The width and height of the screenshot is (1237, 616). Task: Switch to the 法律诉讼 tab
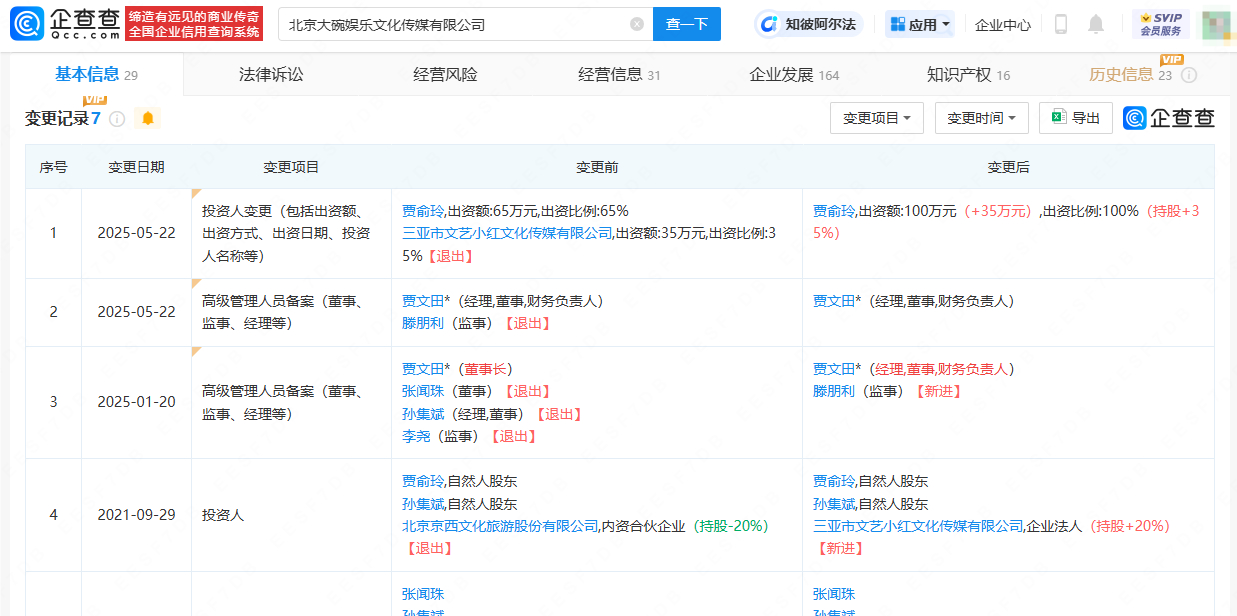point(271,75)
